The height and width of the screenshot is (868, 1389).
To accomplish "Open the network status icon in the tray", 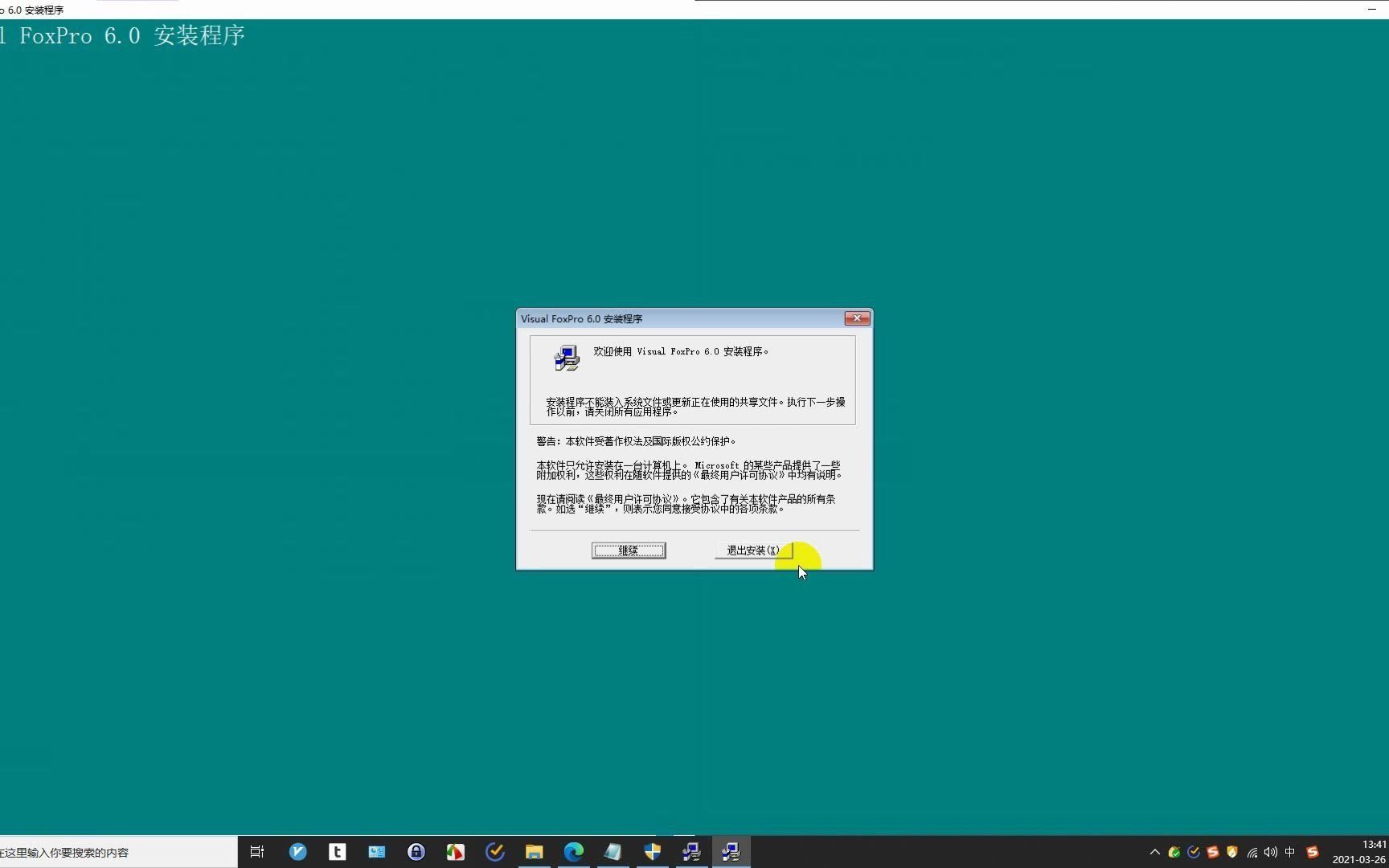I will [1252, 852].
